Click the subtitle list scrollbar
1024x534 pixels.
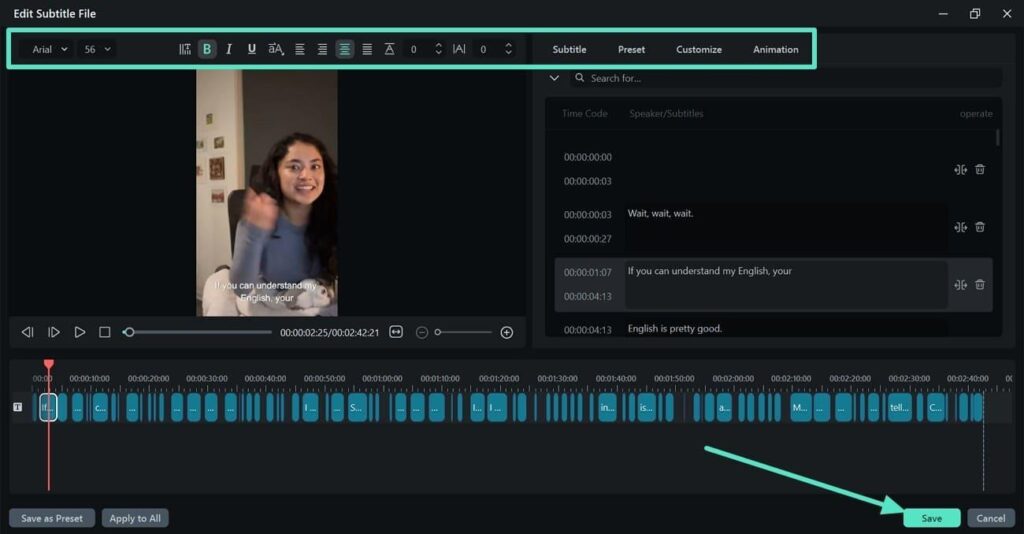[x=998, y=138]
